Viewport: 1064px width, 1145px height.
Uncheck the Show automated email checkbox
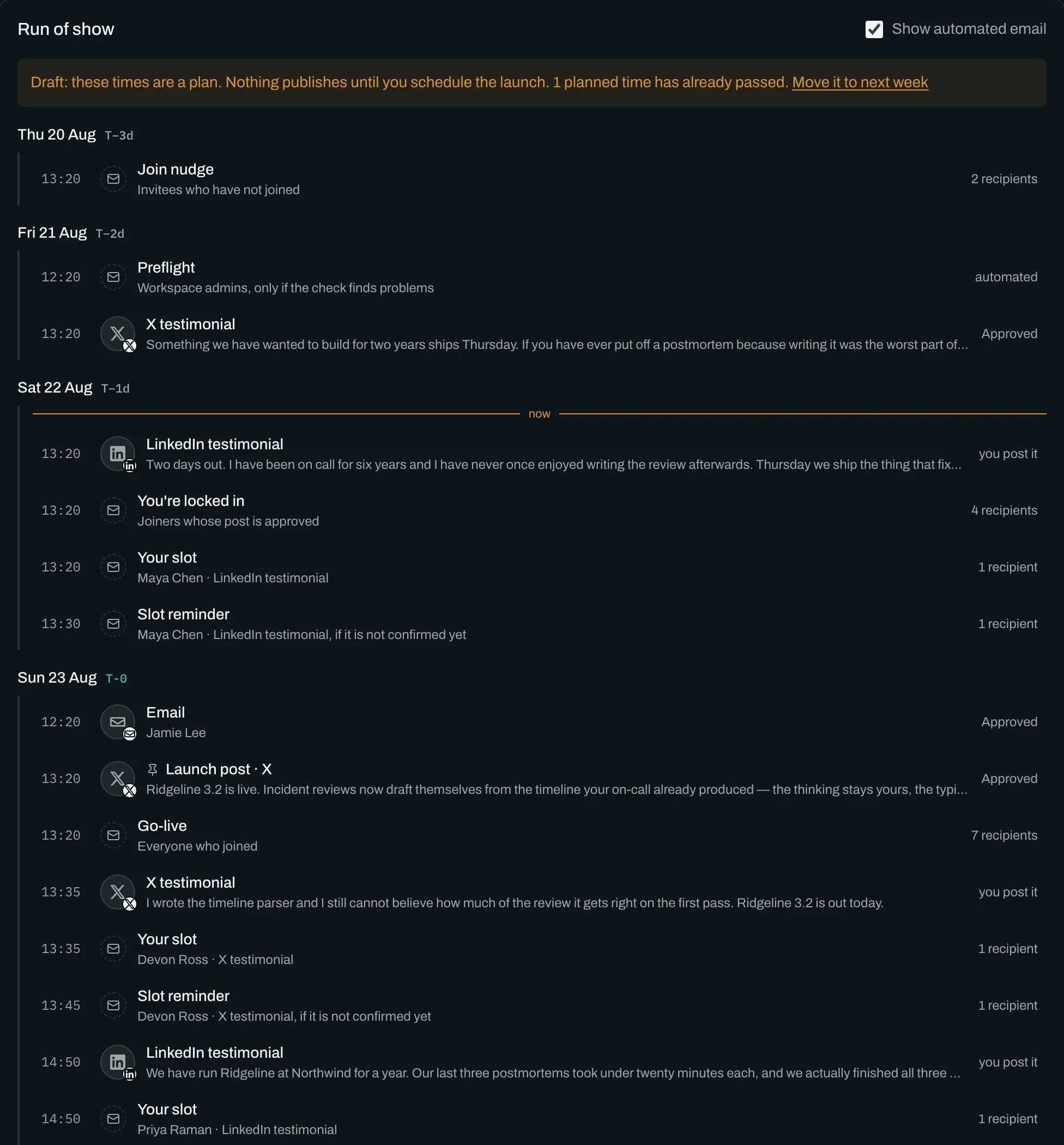874,29
